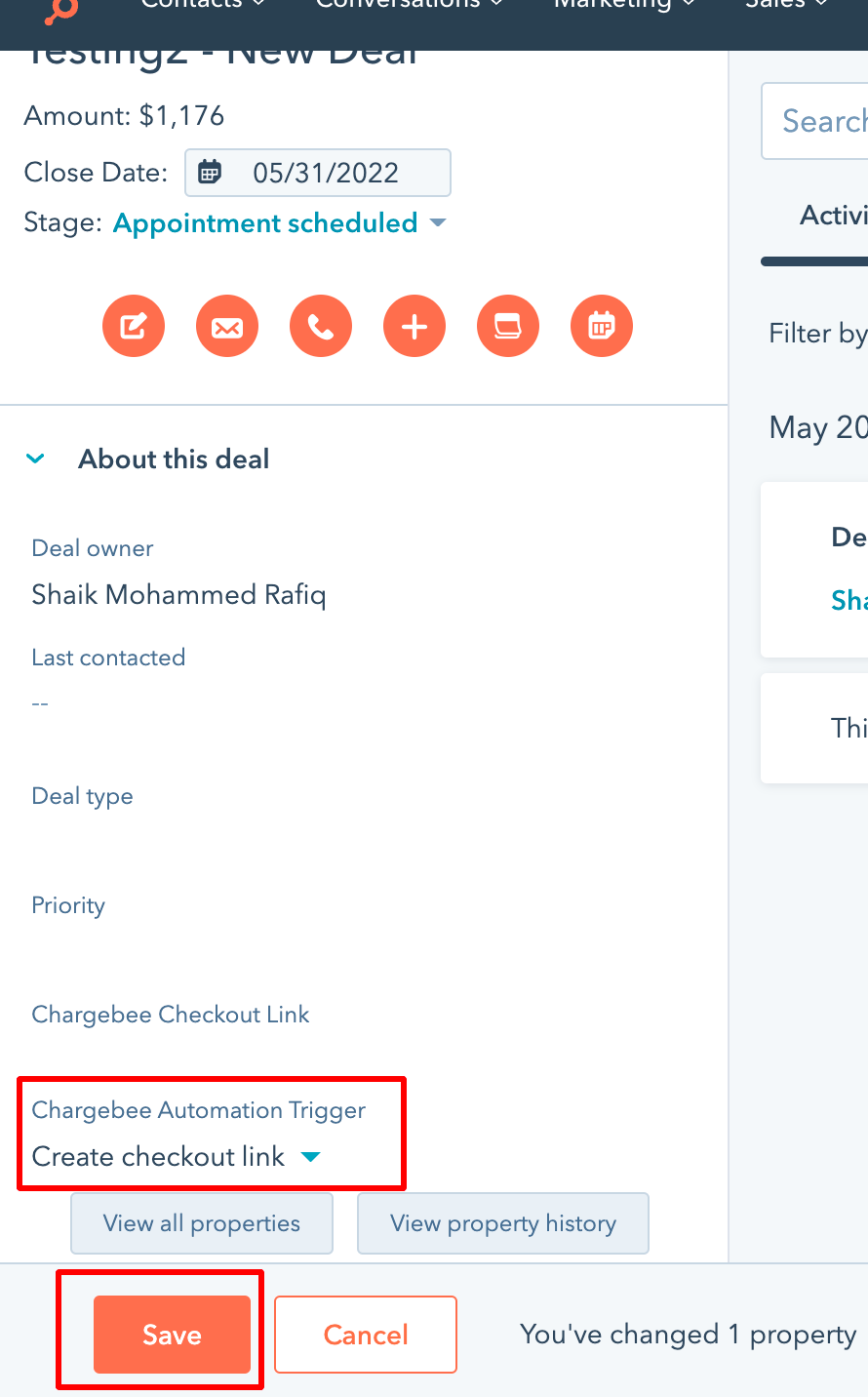Click the calendar icon in Close Date

pyautogui.click(x=210, y=173)
